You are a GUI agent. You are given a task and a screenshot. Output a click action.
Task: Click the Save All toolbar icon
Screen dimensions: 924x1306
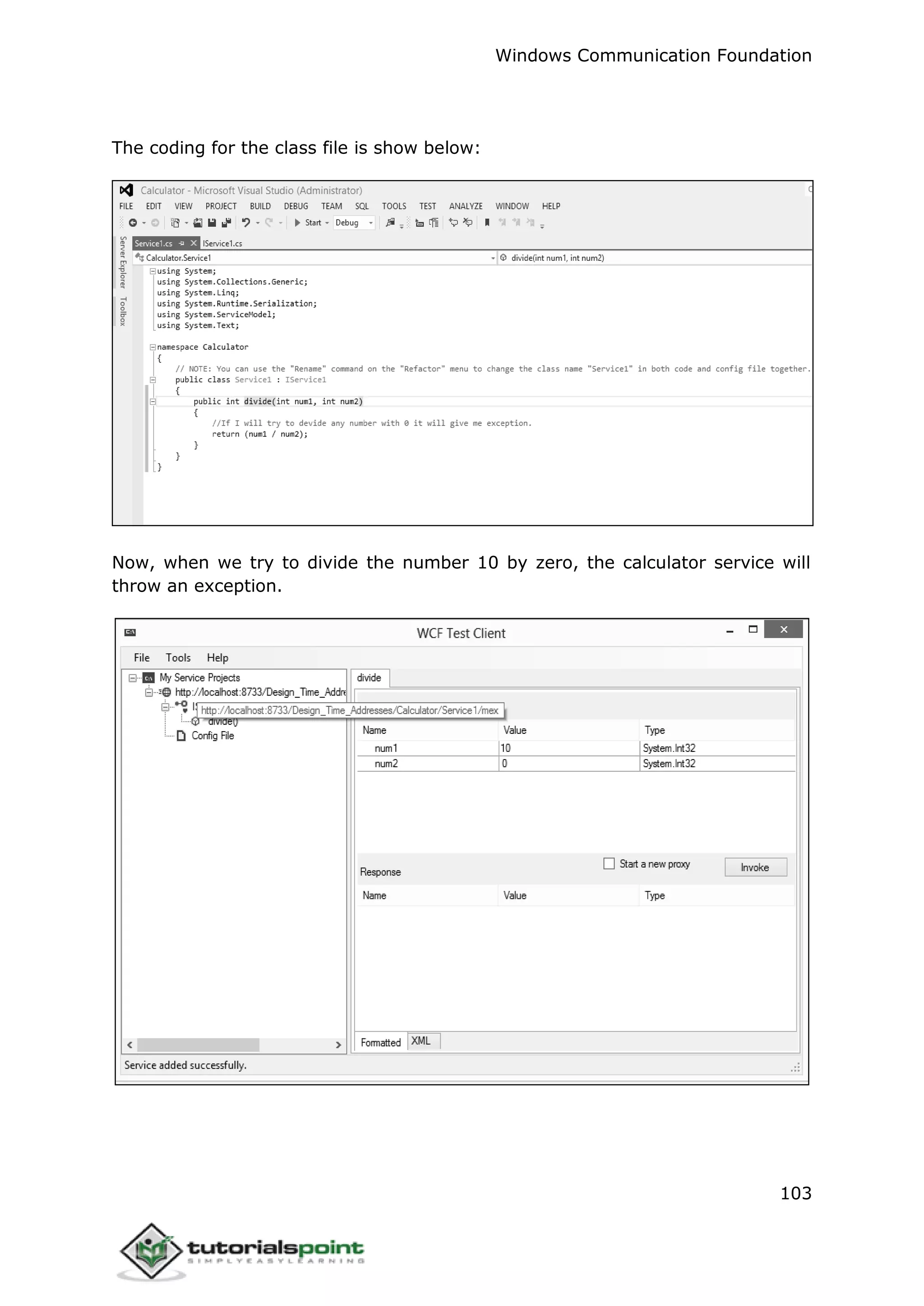tap(226, 222)
